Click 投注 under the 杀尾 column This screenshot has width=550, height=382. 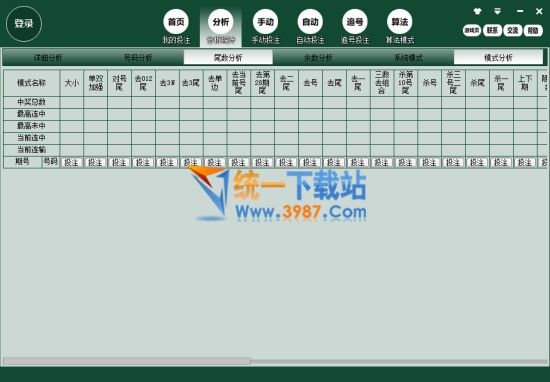pos(477,162)
